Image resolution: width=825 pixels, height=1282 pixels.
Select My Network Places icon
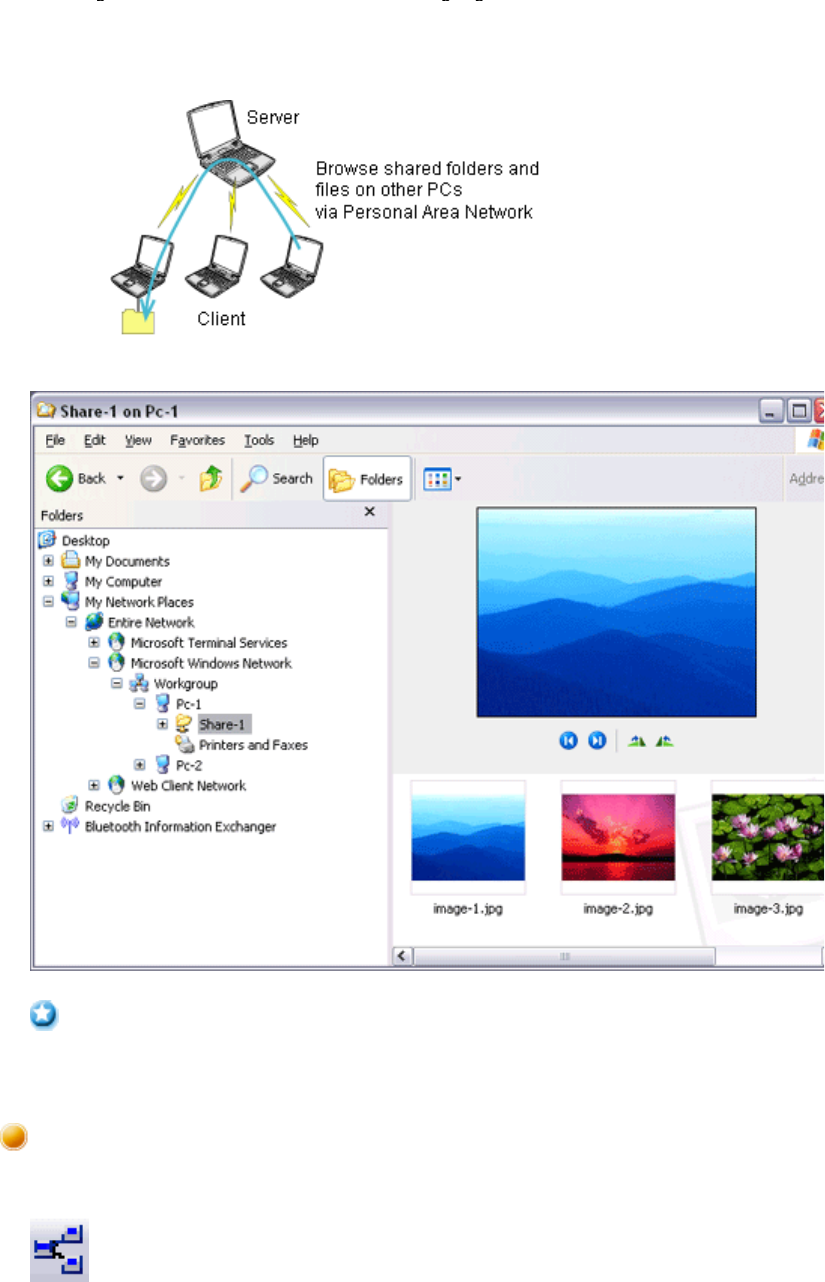[70, 602]
